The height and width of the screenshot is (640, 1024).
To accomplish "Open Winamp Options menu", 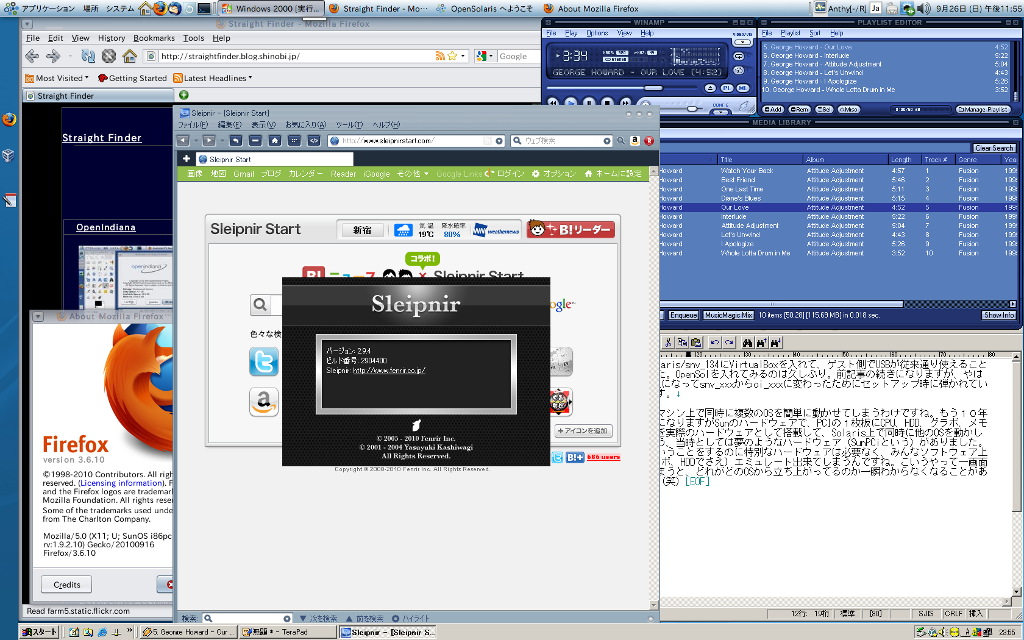I will click(x=597, y=33).
